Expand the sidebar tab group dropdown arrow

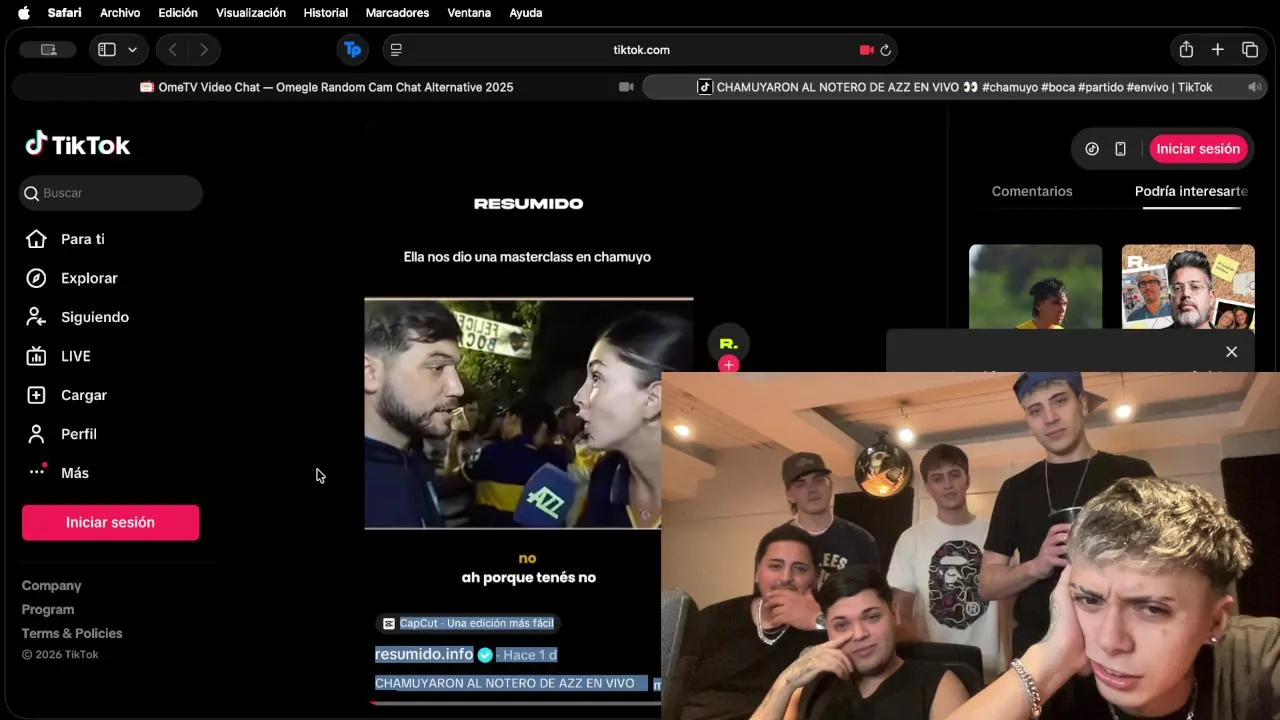(x=132, y=50)
